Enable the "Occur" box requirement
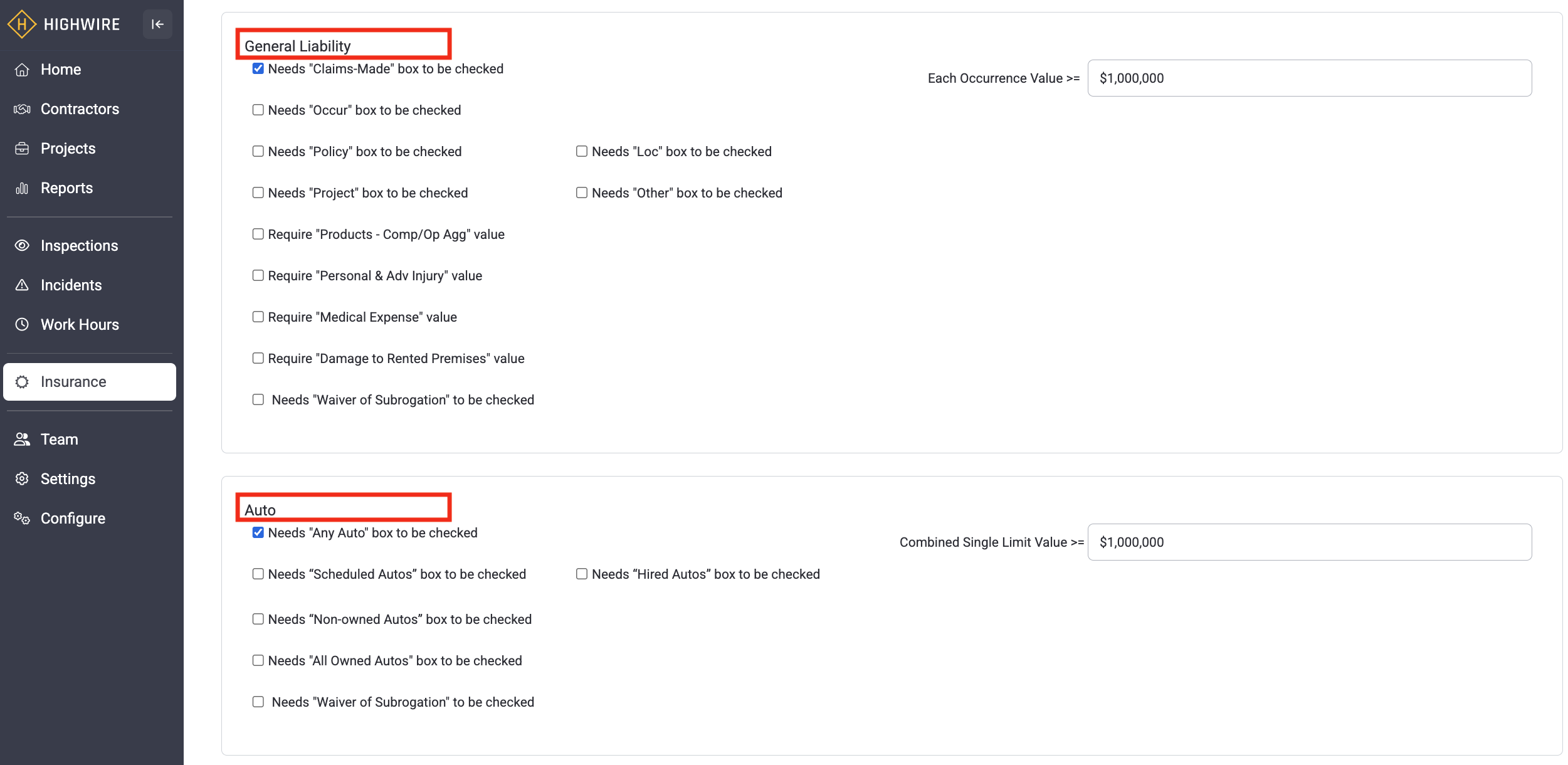Viewport: 1568px width, 765px height. pos(258,110)
